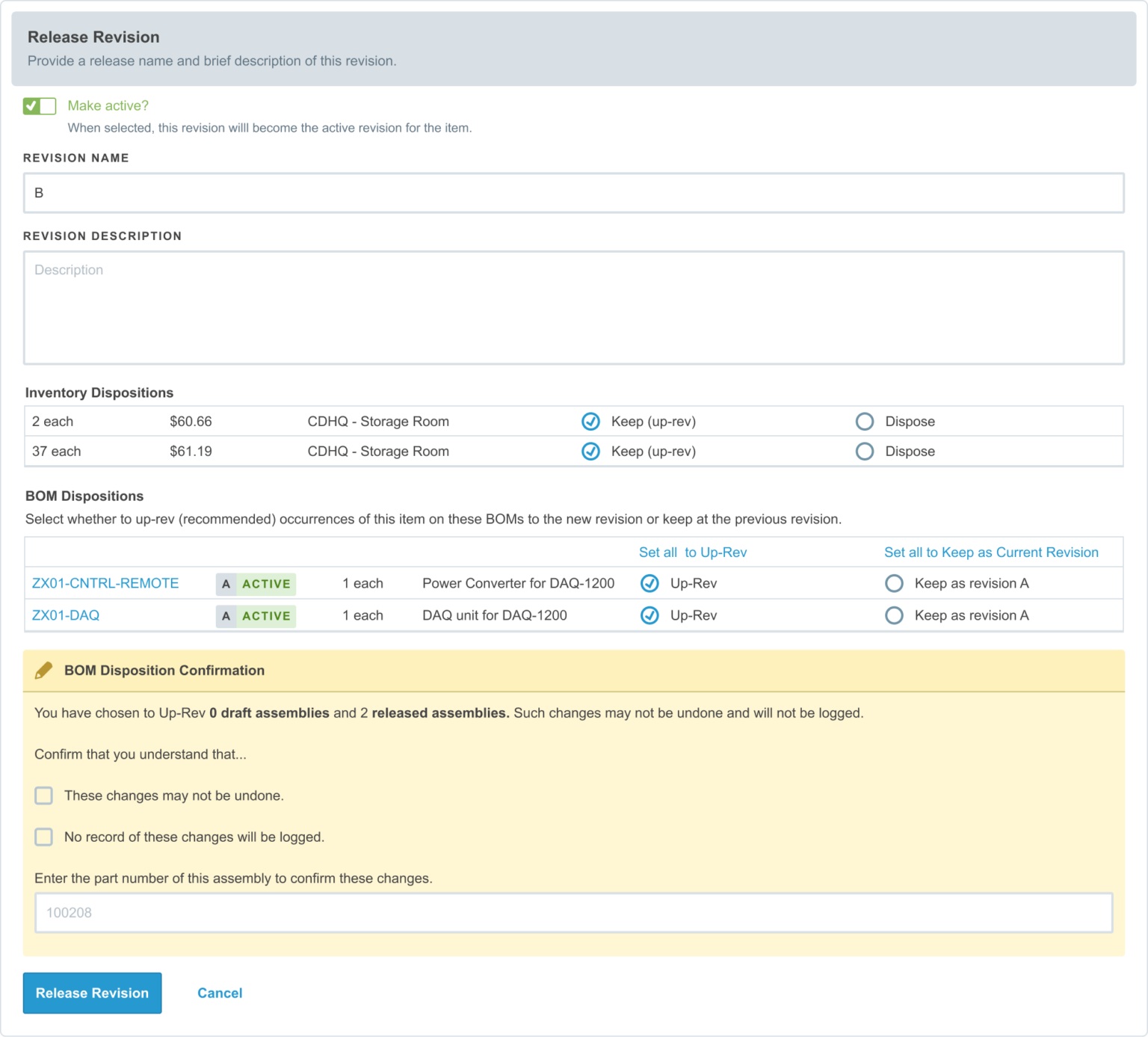Click Set all to Up-Rev link
The height and width of the screenshot is (1037, 1148).
tap(693, 553)
